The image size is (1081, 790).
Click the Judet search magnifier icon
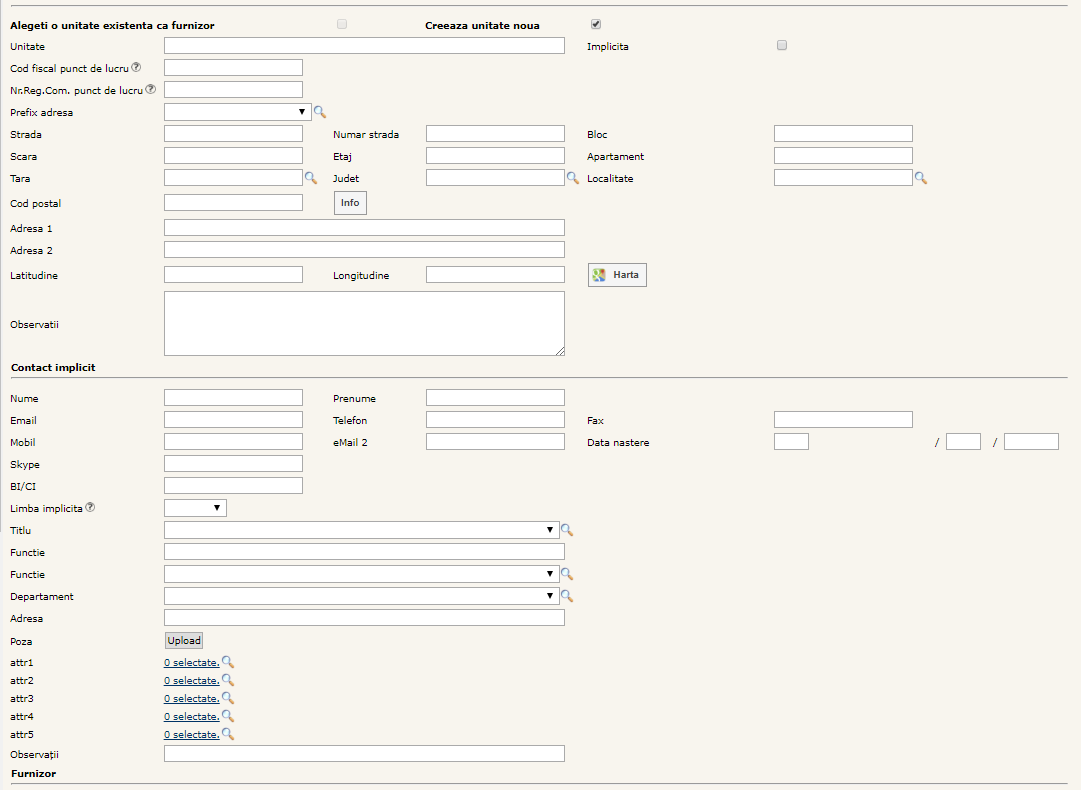point(573,178)
